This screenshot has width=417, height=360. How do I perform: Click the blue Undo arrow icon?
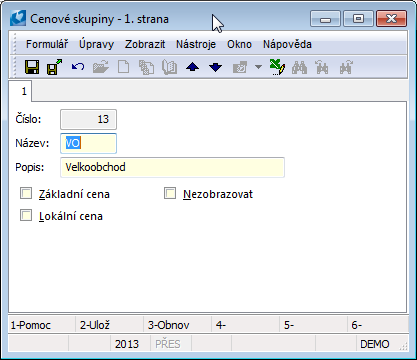(78, 67)
